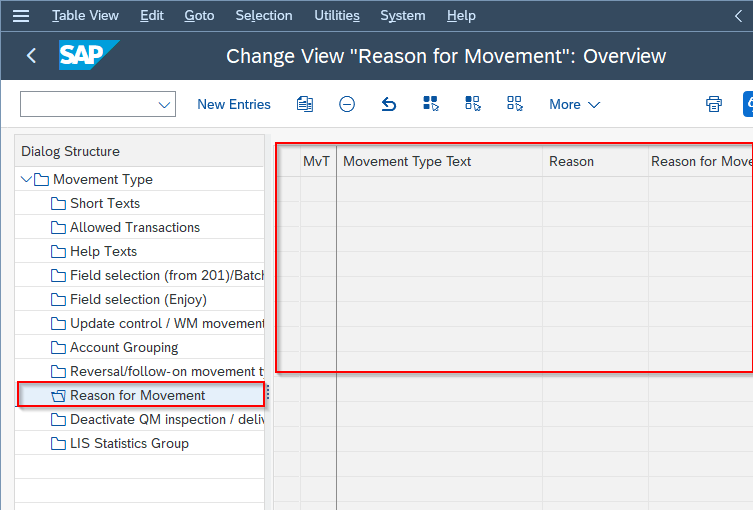The width and height of the screenshot is (753, 510).
Task: Open Update control / WM movement folder
Action: pyautogui.click(x=158, y=324)
